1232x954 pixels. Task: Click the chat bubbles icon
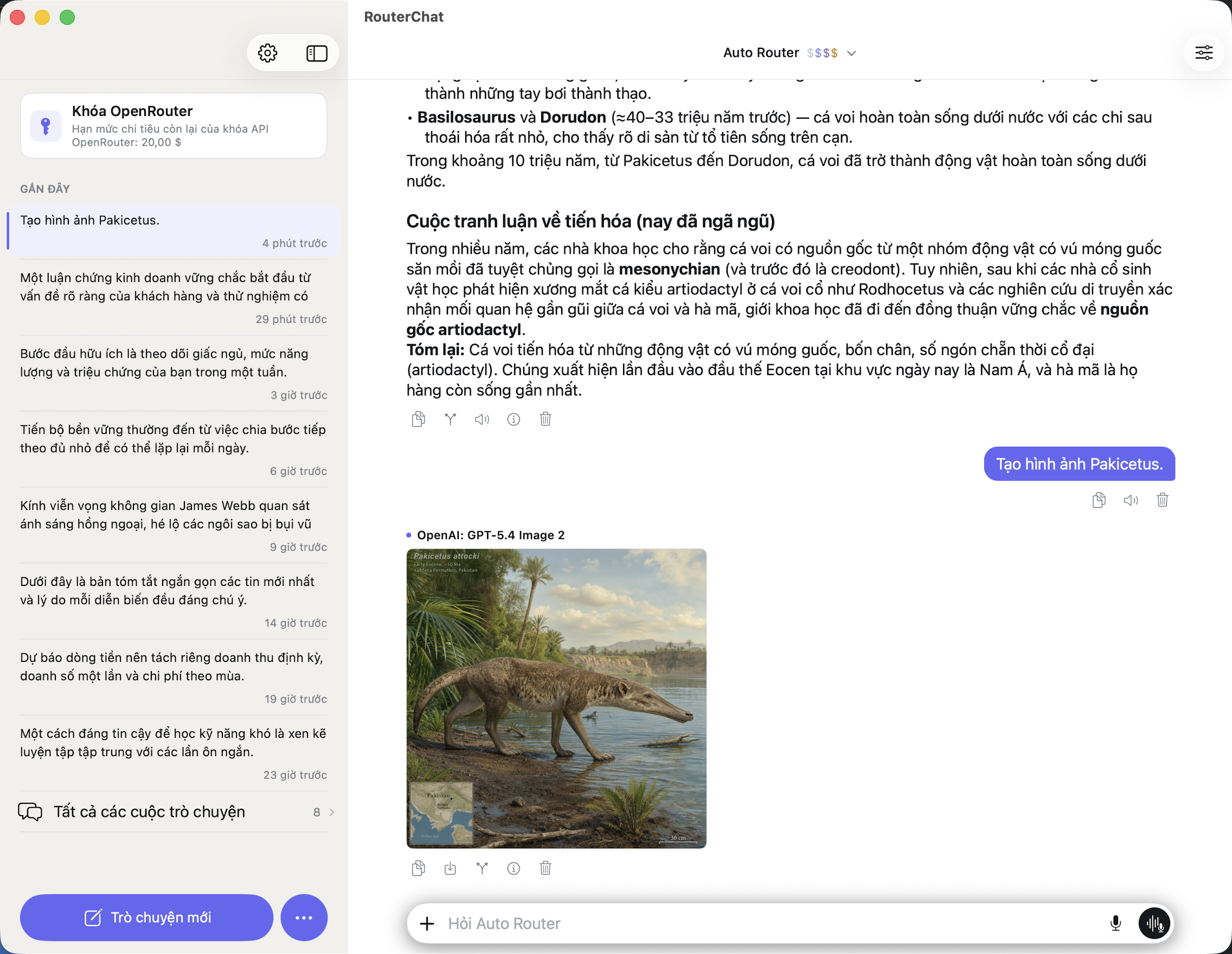tap(30, 812)
